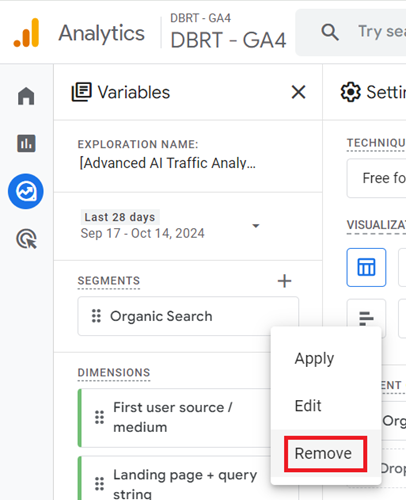Image resolution: width=406 pixels, height=500 pixels.
Task: Click the Settings gear icon
Action: [350, 92]
